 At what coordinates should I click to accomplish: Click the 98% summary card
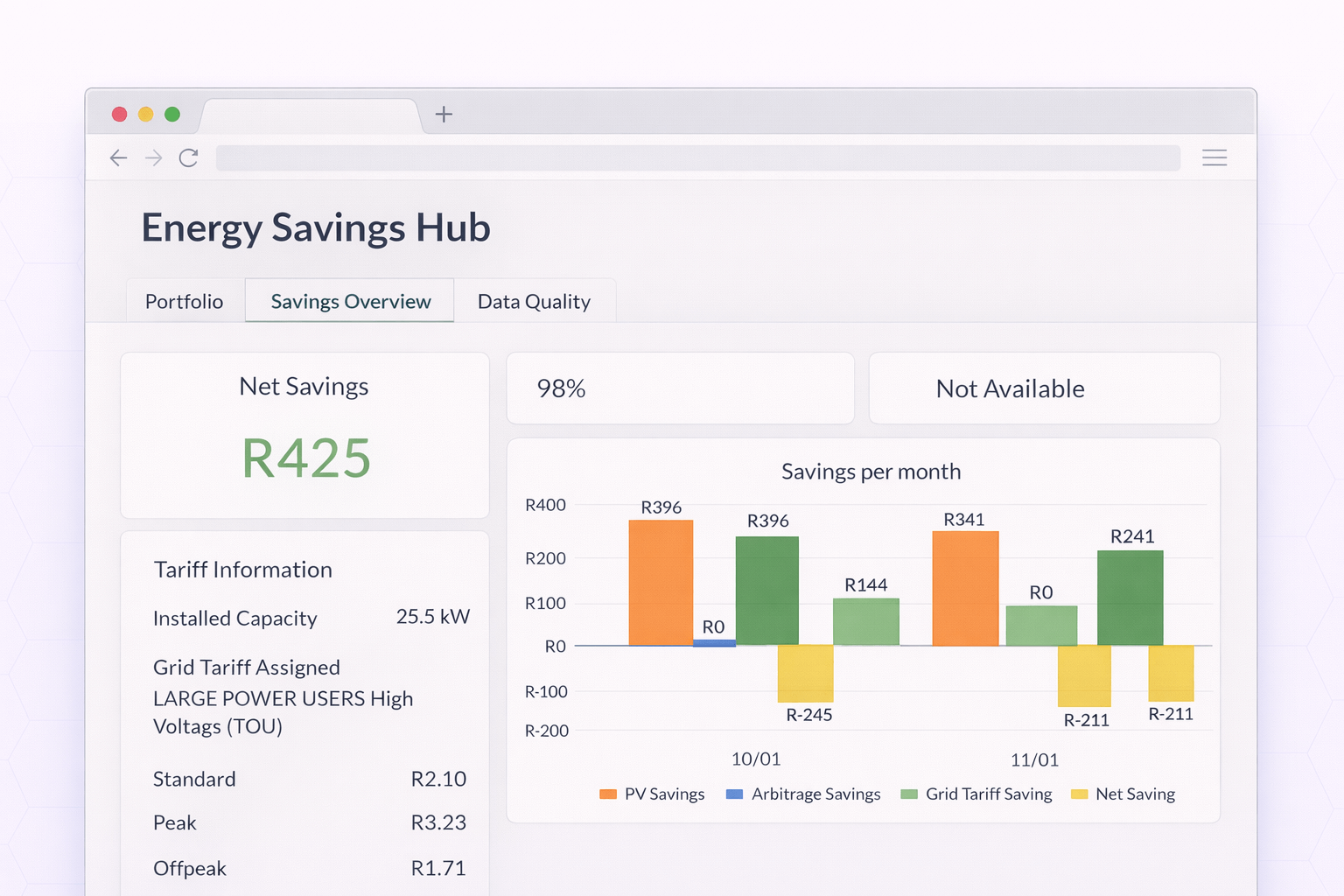[x=680, y=388]
